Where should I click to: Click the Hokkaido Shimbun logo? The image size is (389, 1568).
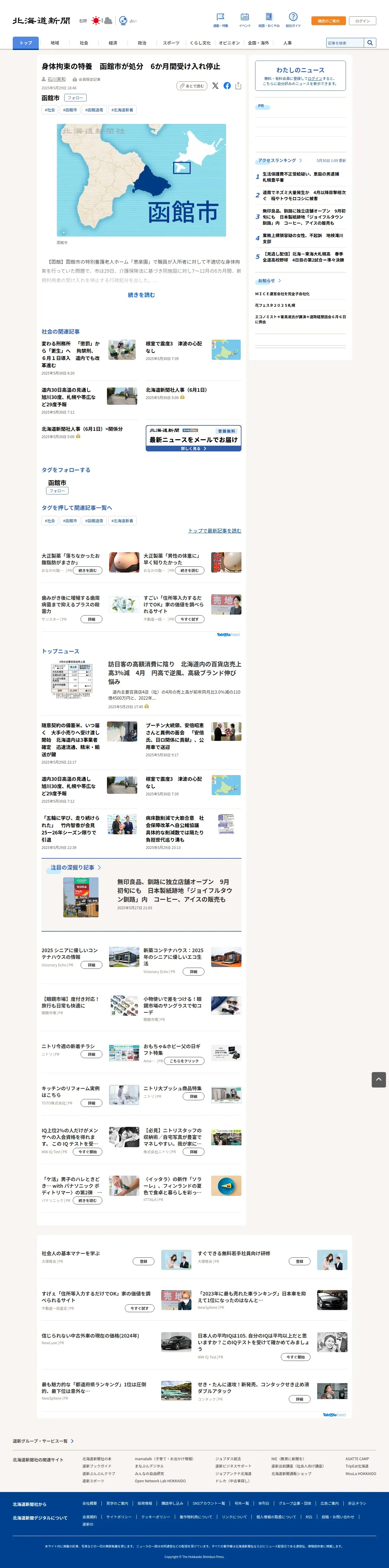click(x=41, y=21)
